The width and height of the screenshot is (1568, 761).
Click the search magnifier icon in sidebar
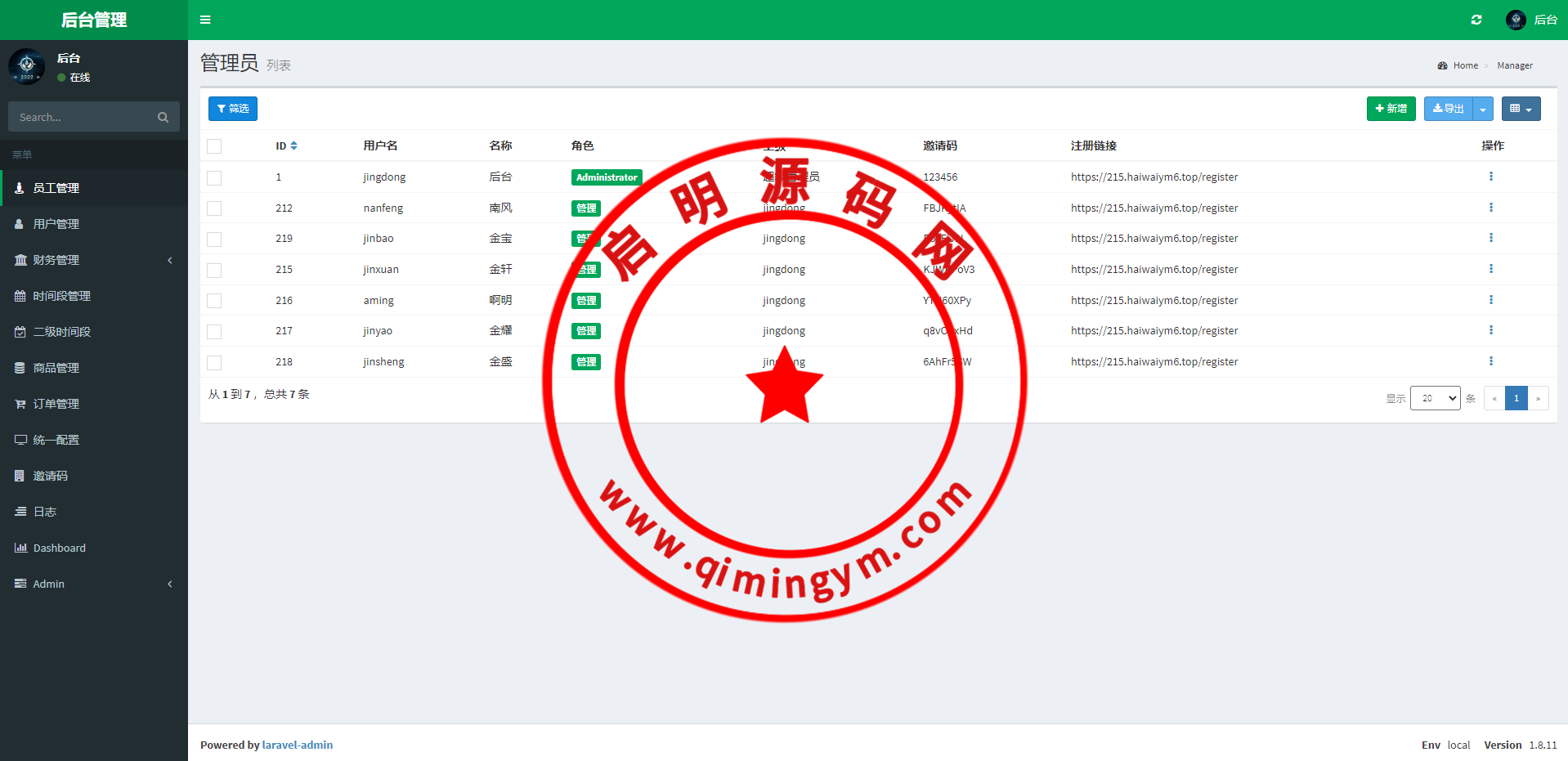[163, 118]
